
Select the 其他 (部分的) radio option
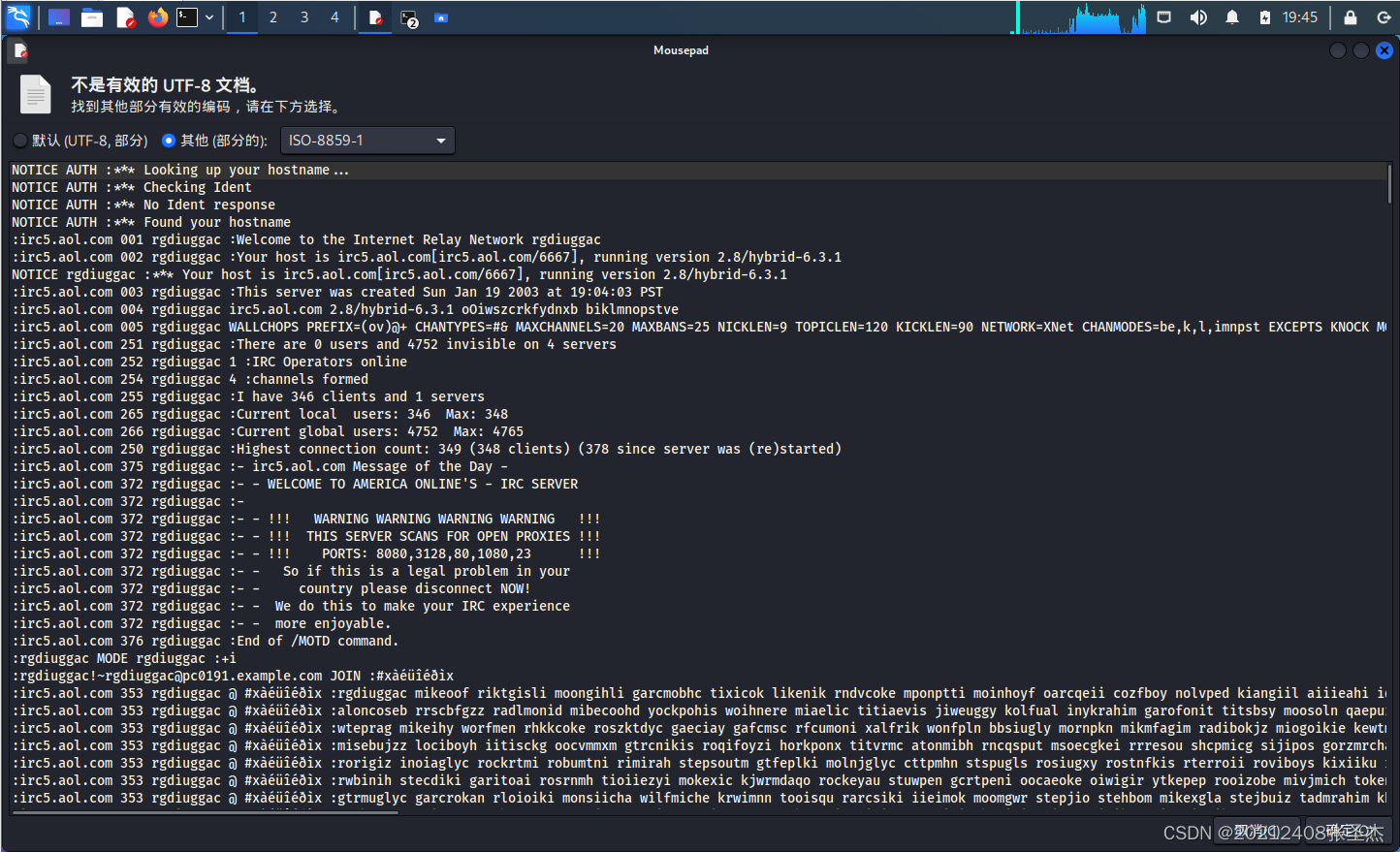(x=214, y=141)
